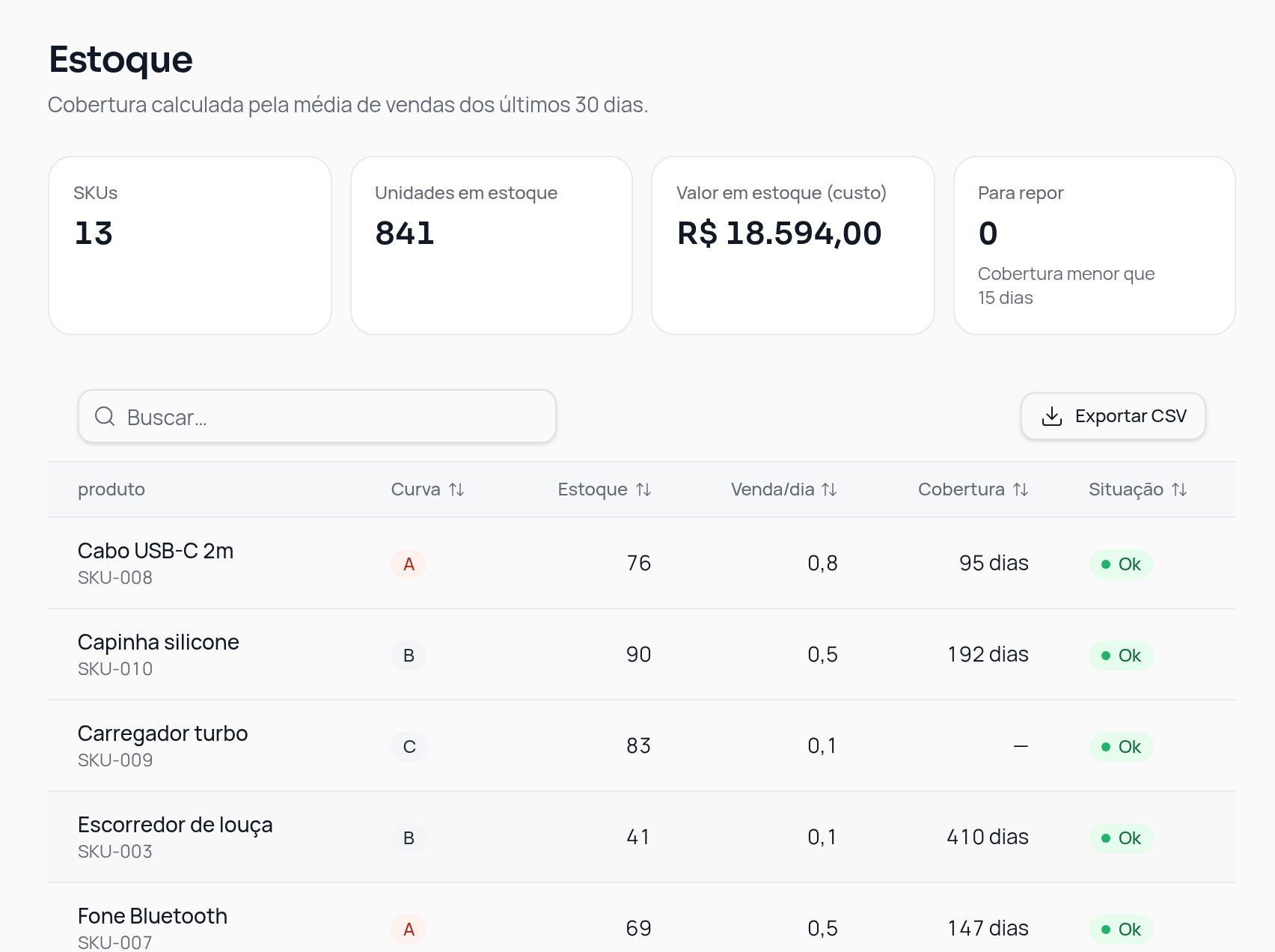The height and width of the screenshot is (952, 1275).
Task: Export the table with Exportar CSV
Action: pyautogui.click(x=1113, y=416)
